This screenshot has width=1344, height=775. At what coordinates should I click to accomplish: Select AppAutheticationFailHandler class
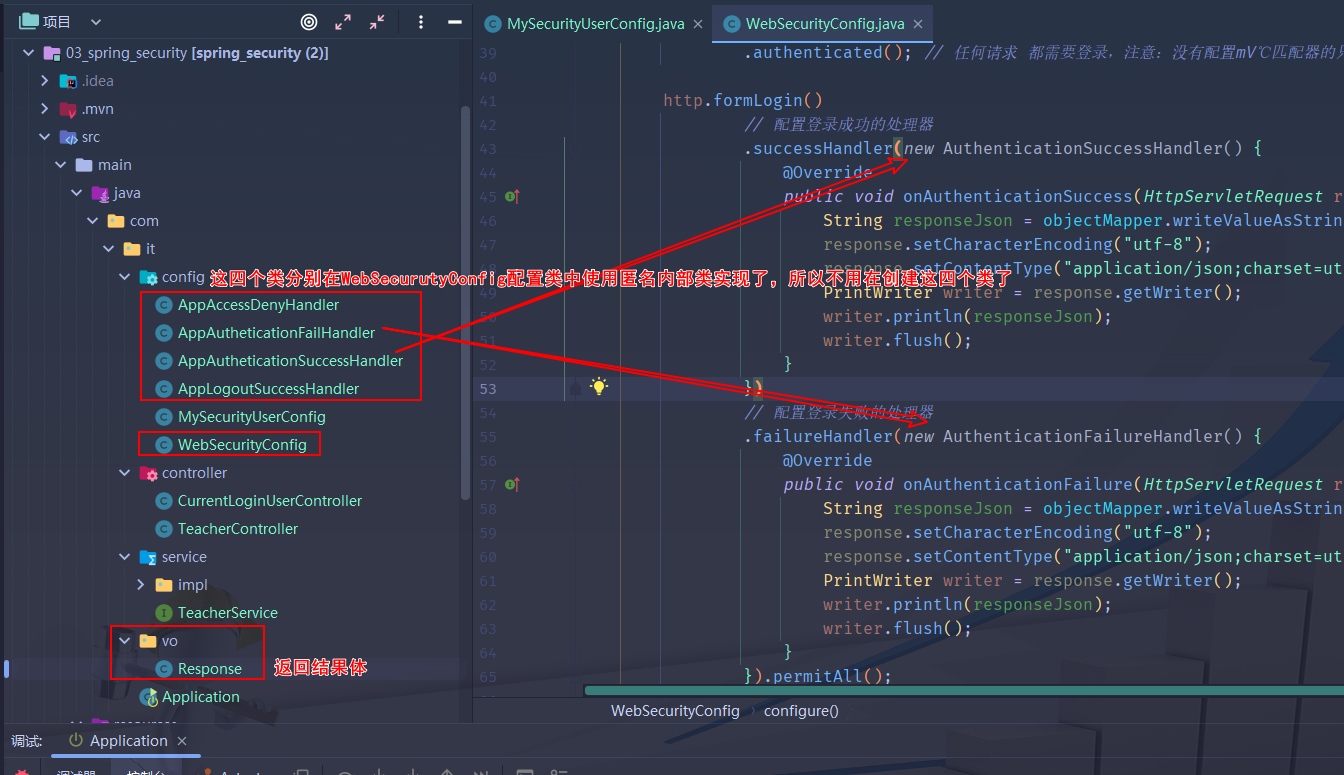[x=276, y=333]
